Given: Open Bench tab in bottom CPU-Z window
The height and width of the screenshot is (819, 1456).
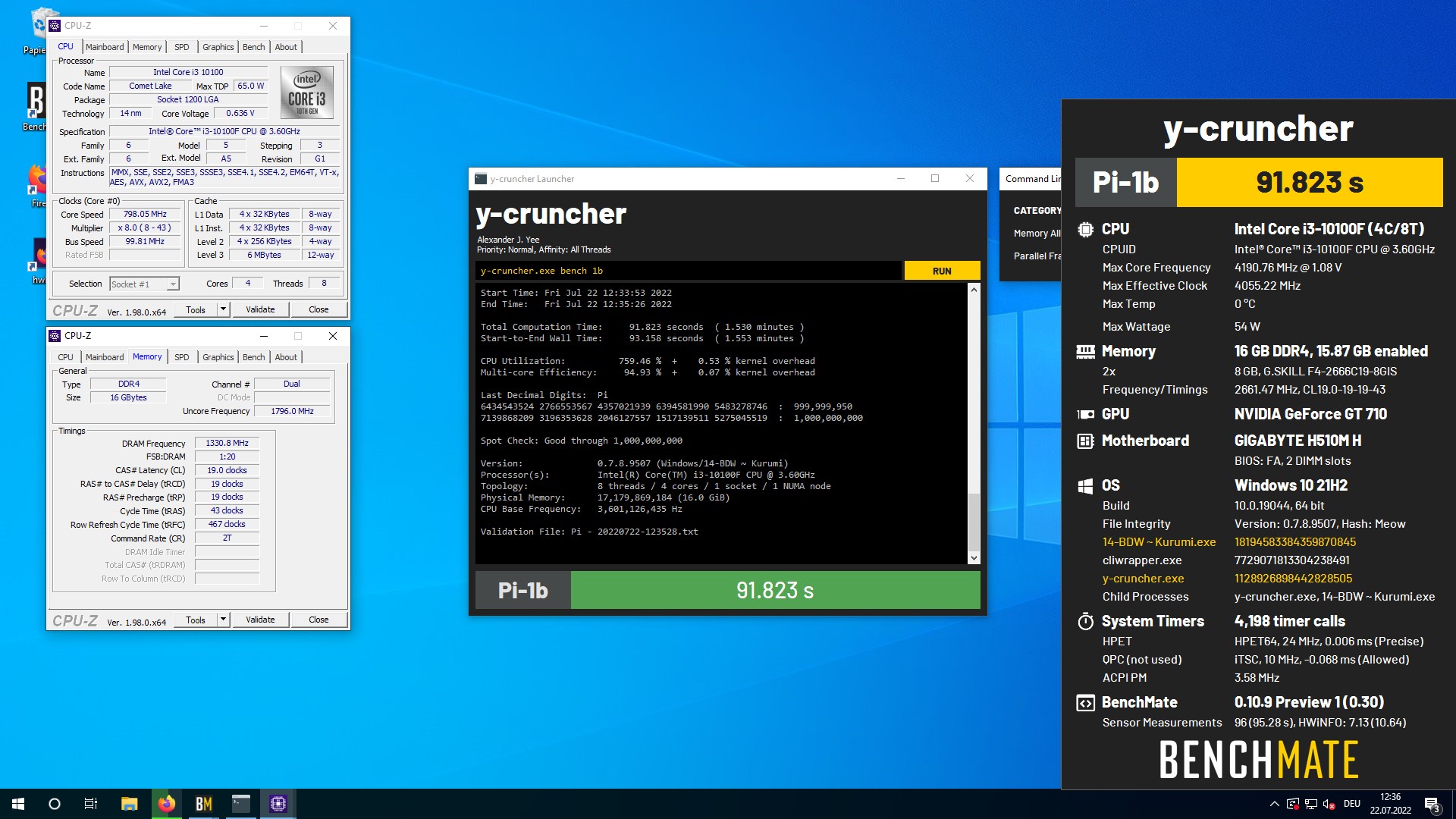Looking at the screenshot, I should [254, 357].
